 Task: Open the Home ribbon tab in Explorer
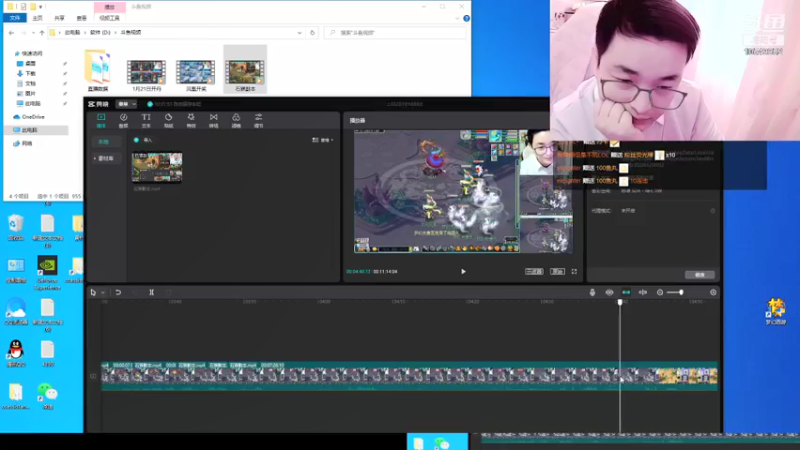[37, 18]
